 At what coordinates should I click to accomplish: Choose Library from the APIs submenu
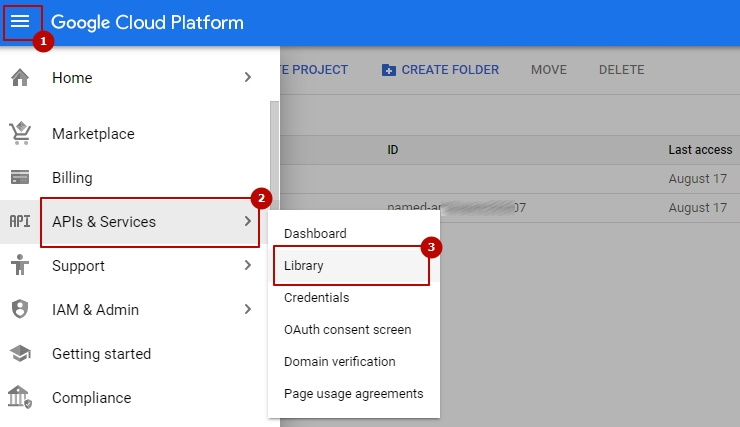[x=303, y=266]
